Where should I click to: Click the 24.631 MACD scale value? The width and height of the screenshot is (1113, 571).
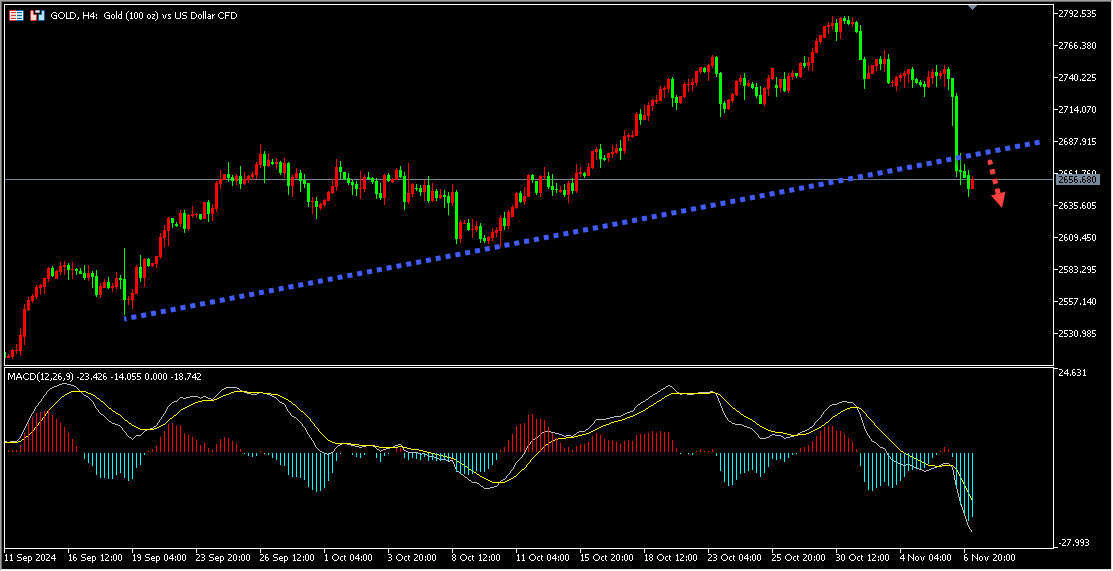pos(1072,373)
